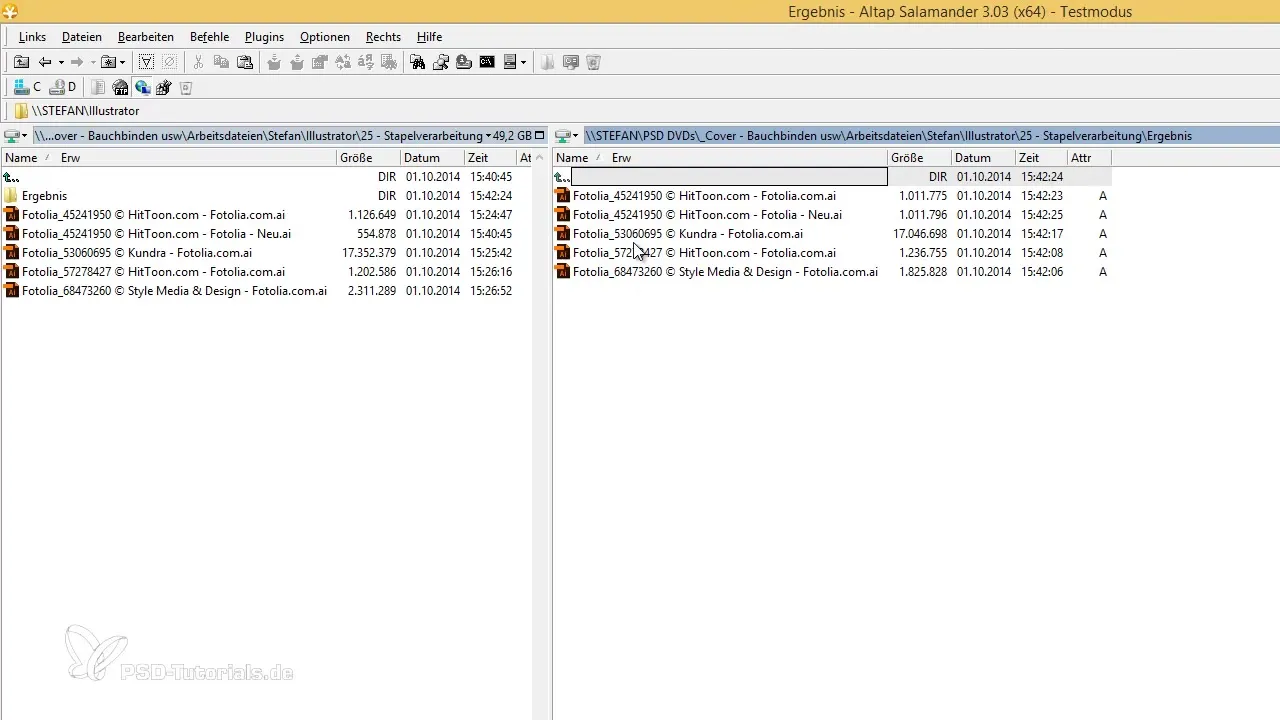Open the Hilfe menu
The image size is (1280, 720).
click(430, 37)
